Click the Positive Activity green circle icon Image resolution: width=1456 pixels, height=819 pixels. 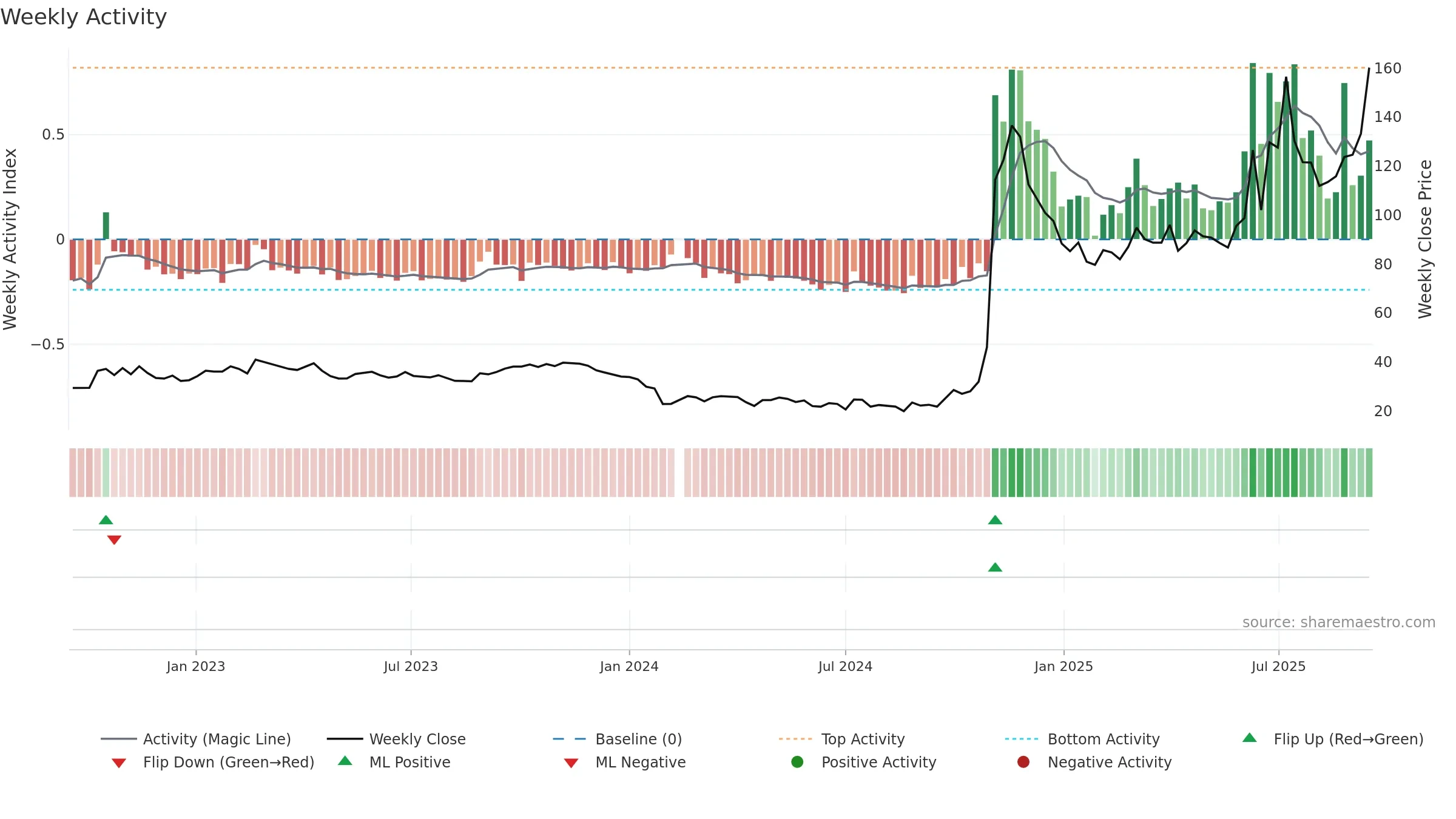tap(797, 761)
